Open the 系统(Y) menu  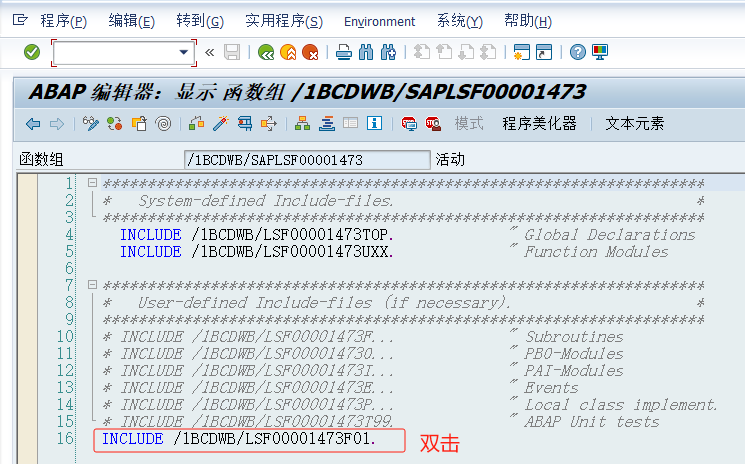point(459,21)
